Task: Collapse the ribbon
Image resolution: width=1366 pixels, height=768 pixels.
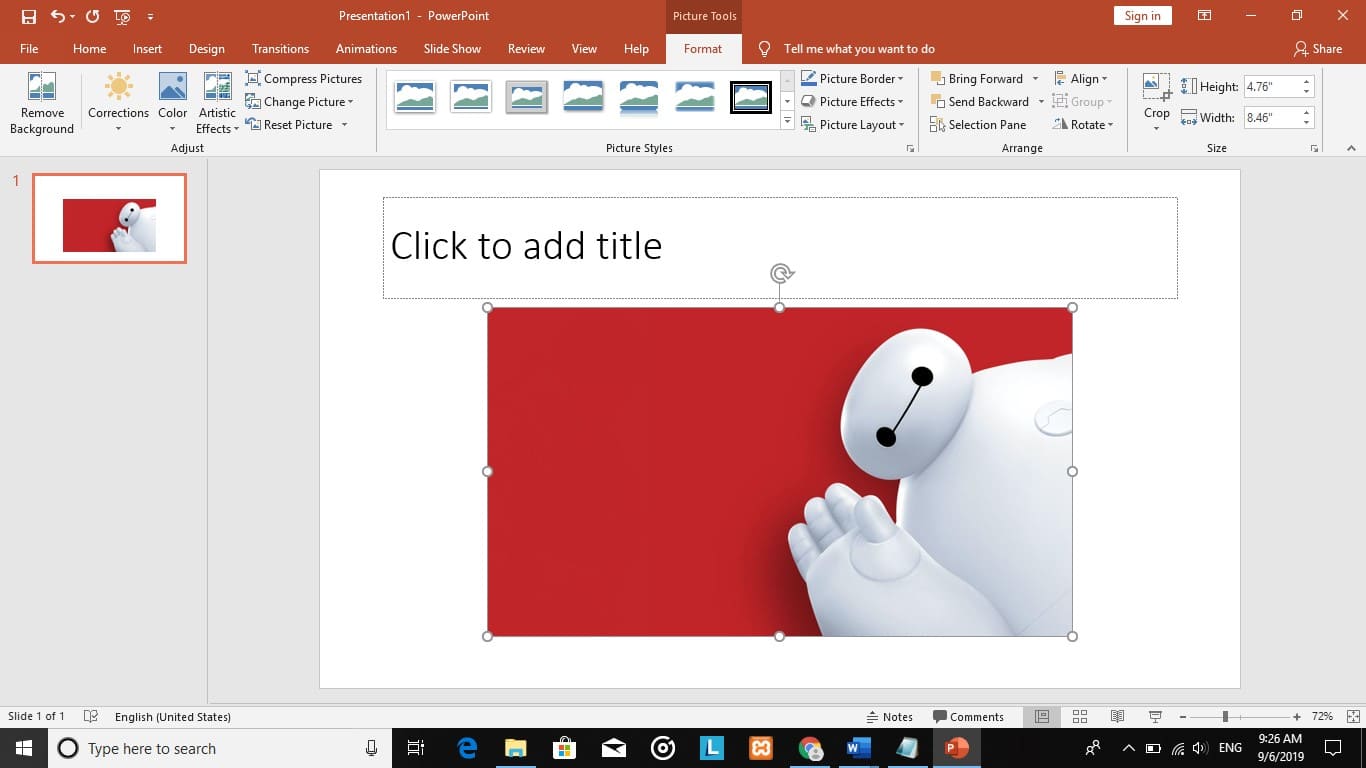Action: click(x=1351, y=148)
